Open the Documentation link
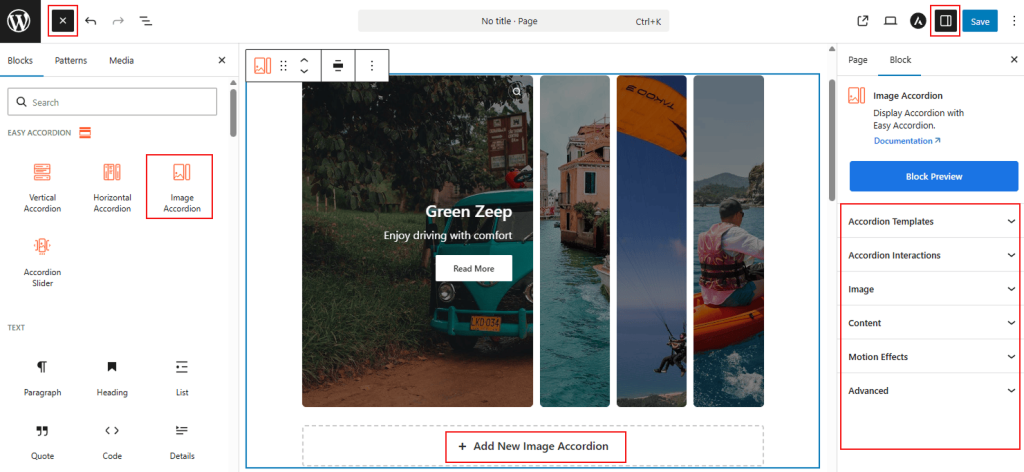 click(907, 141)
